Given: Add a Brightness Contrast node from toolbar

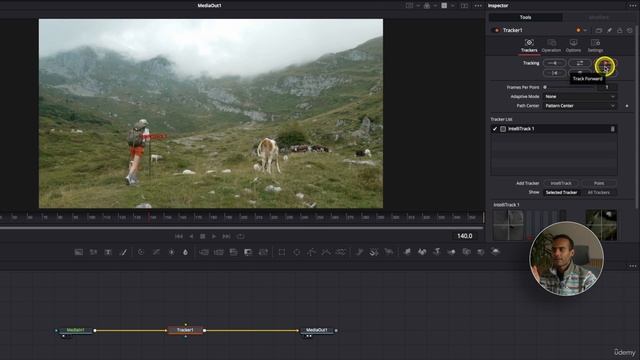Looking at the screenshot, I should (171, 252).
